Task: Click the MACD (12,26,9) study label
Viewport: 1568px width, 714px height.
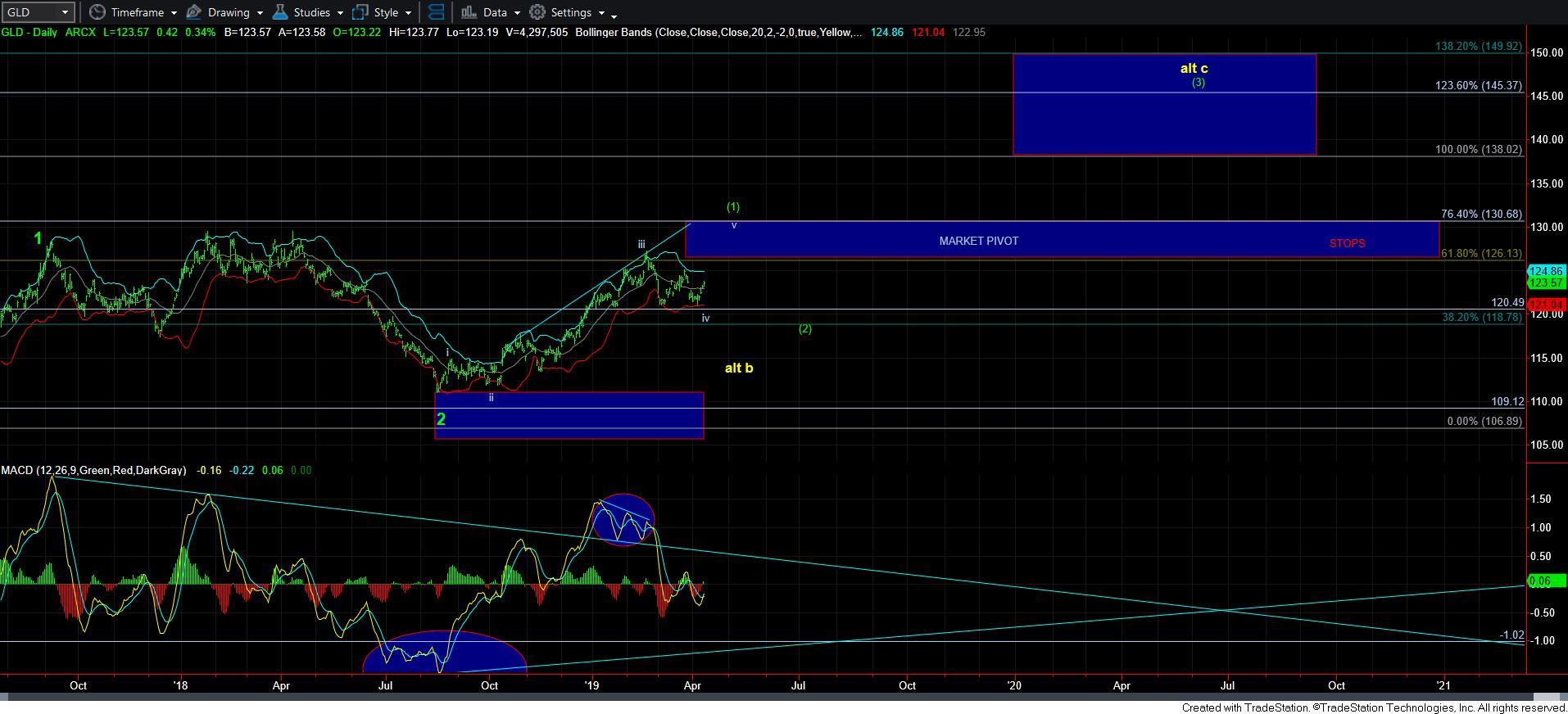Action: coord(93,470)
